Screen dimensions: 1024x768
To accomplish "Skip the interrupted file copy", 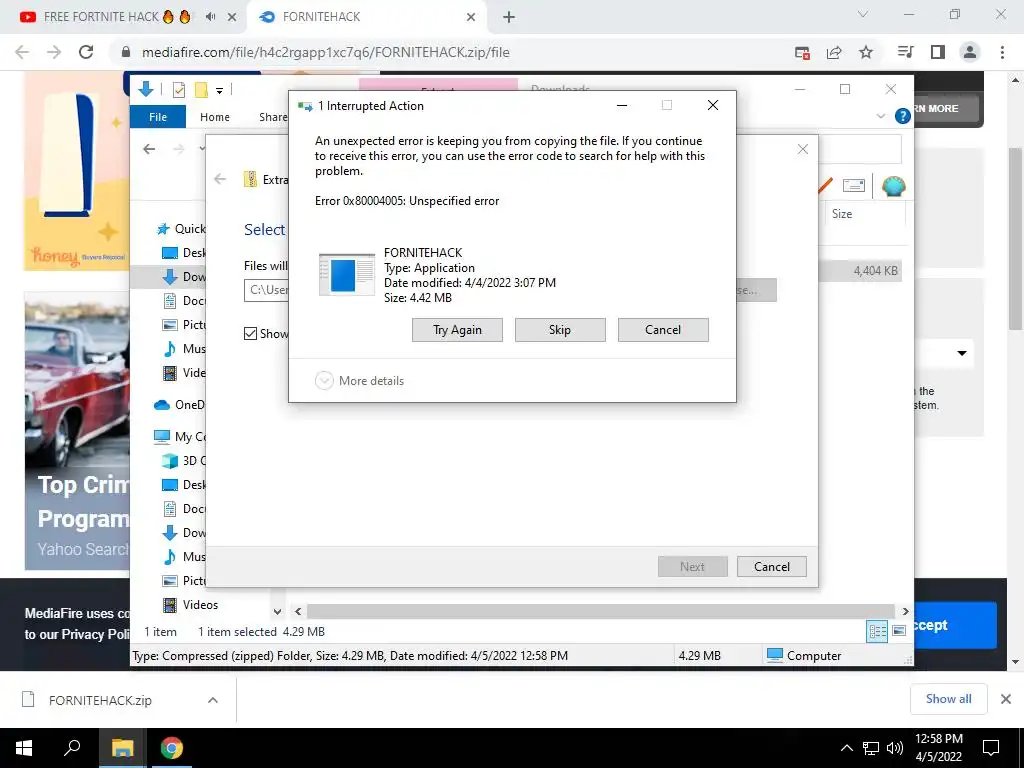I will point(560,330).
